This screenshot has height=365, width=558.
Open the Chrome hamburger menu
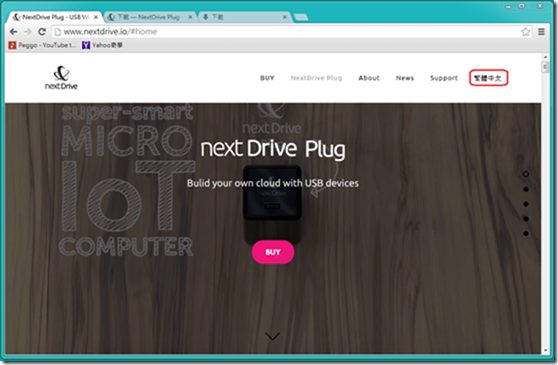tap(541, 32)
